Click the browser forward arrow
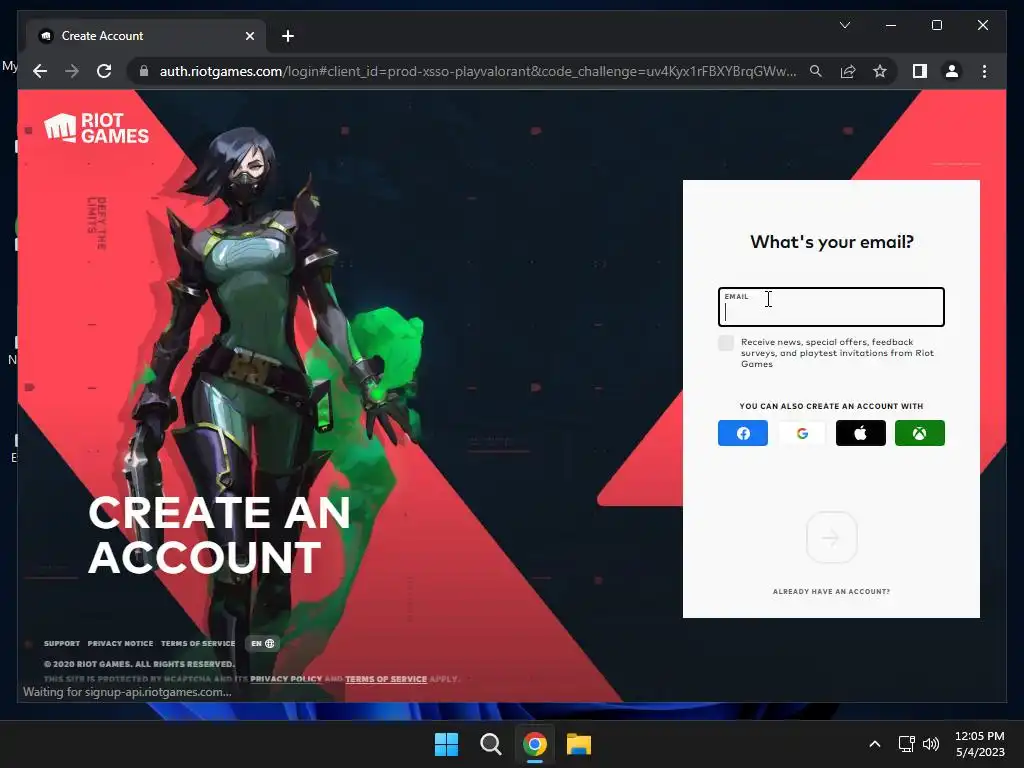 (72, 71)
